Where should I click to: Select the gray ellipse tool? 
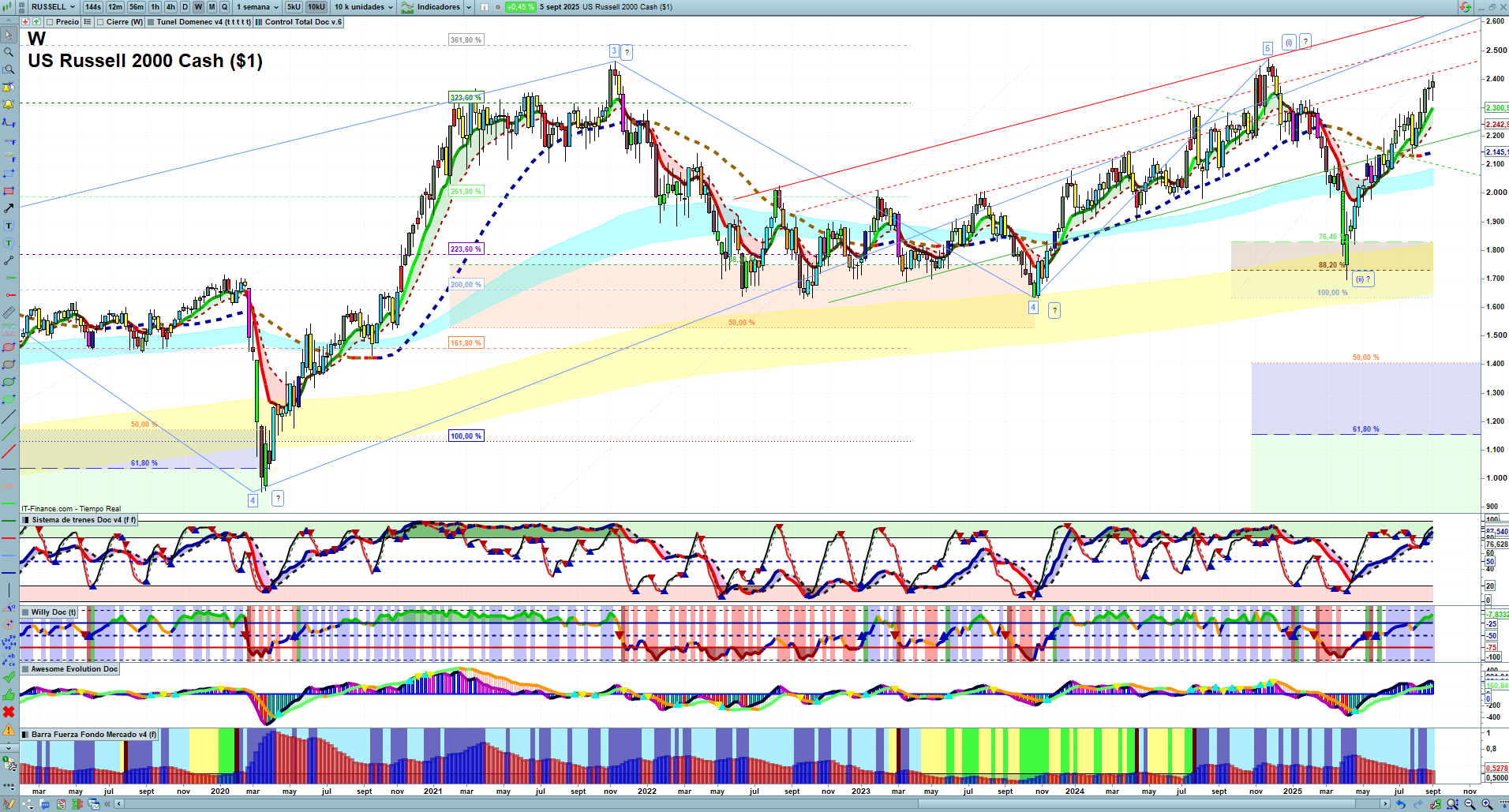(9, 365)
